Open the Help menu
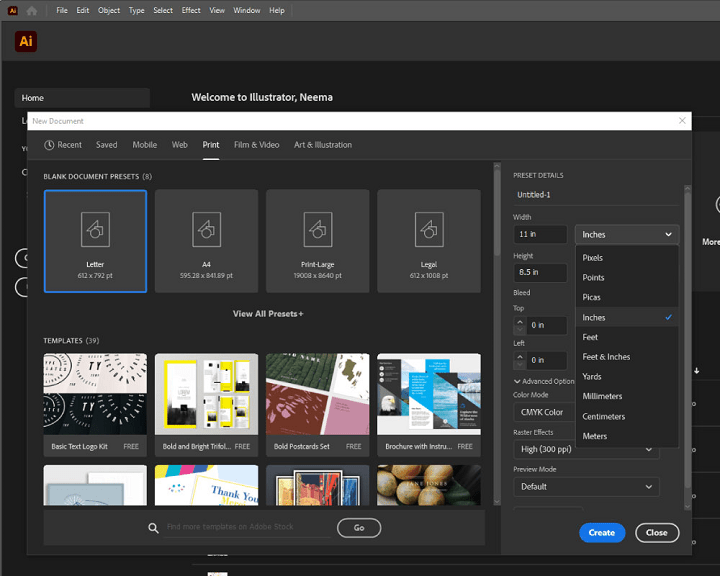This screenshot has height=576, width=720. pos(277,10)
